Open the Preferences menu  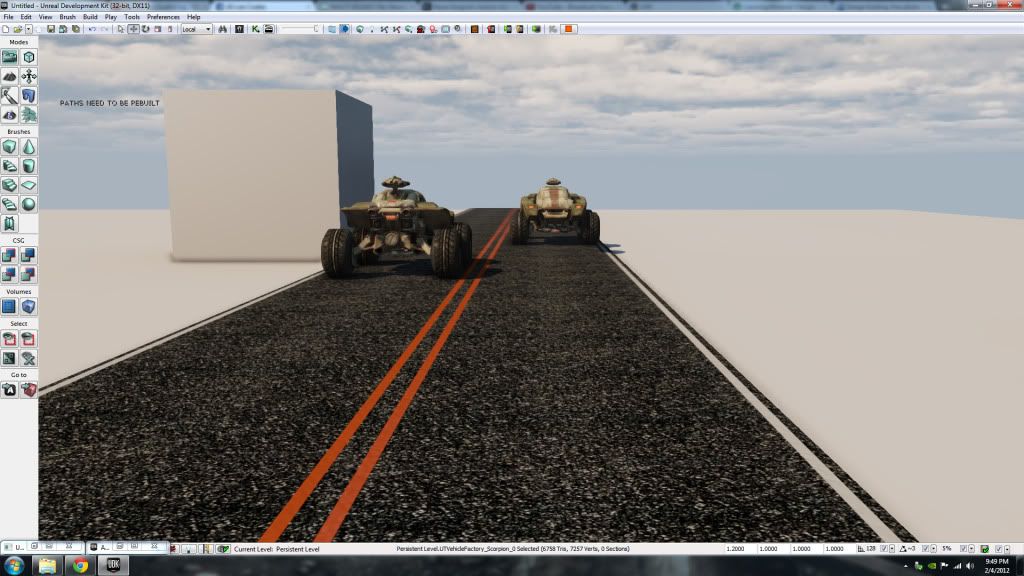(163, 17)
